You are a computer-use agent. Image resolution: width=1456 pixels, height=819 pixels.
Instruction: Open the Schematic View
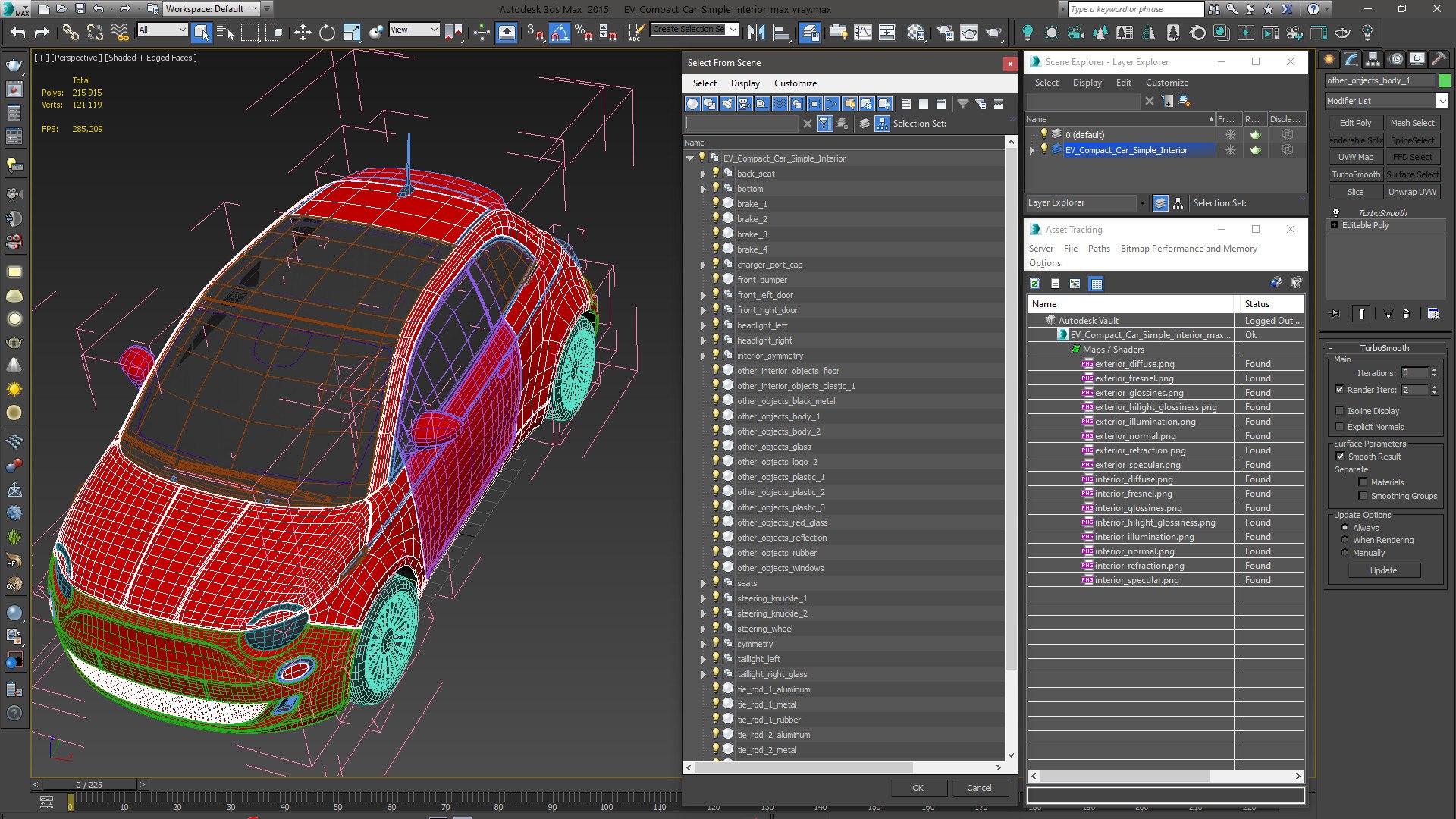[x=886, y=32]
